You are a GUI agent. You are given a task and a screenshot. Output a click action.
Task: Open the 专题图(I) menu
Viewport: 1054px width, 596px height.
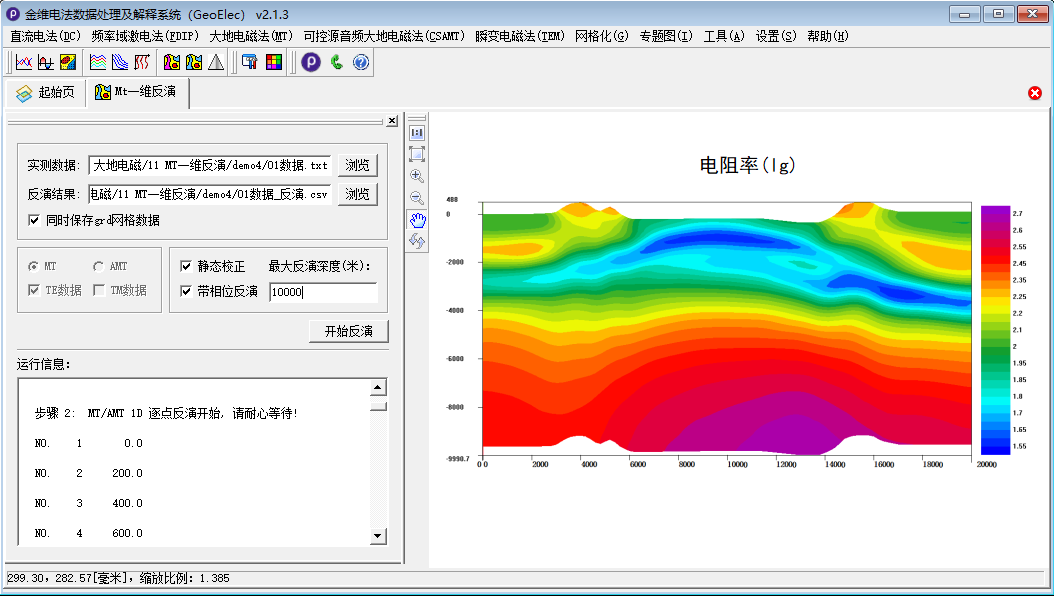(665, 36)
